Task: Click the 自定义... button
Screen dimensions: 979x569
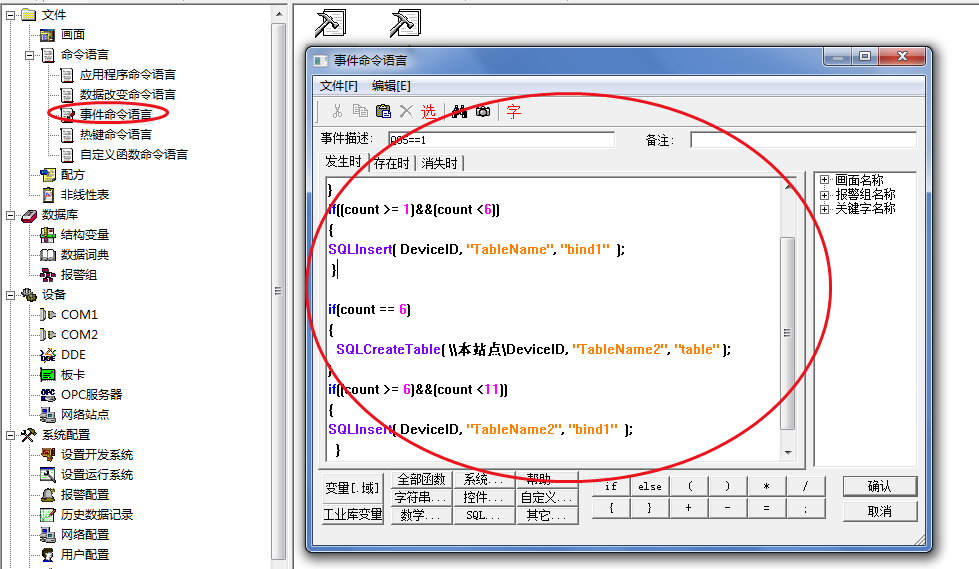Action: click(x=547, y=497)
